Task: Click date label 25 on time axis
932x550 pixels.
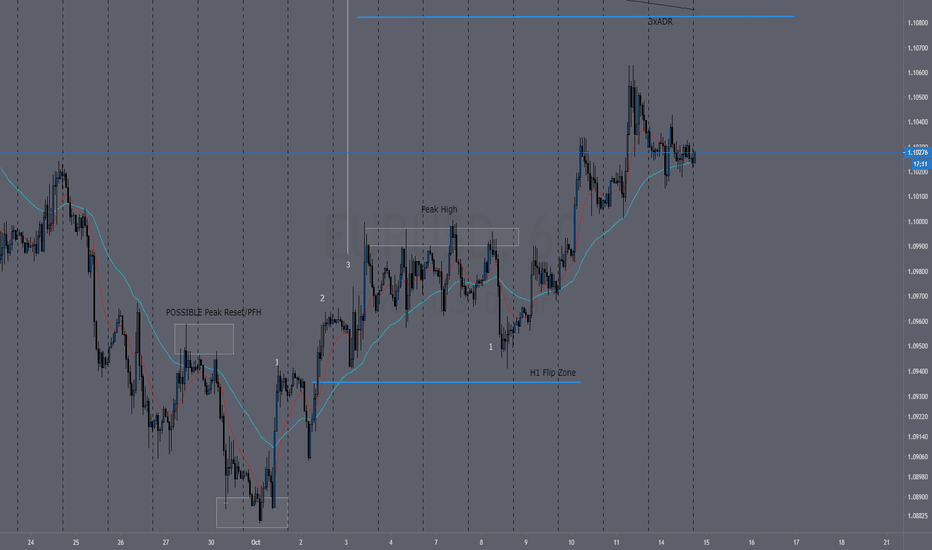Action: (x=75, y=542)
